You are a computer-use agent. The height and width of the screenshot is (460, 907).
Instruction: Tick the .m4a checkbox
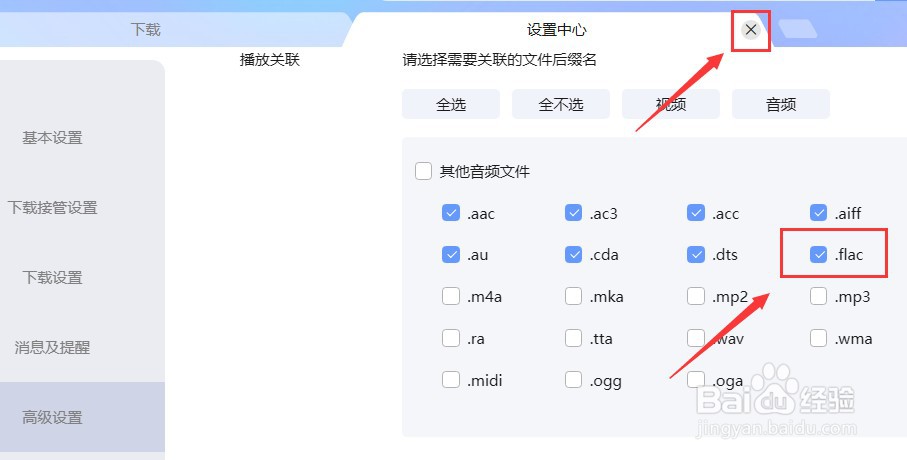click(x=451, y=296)
